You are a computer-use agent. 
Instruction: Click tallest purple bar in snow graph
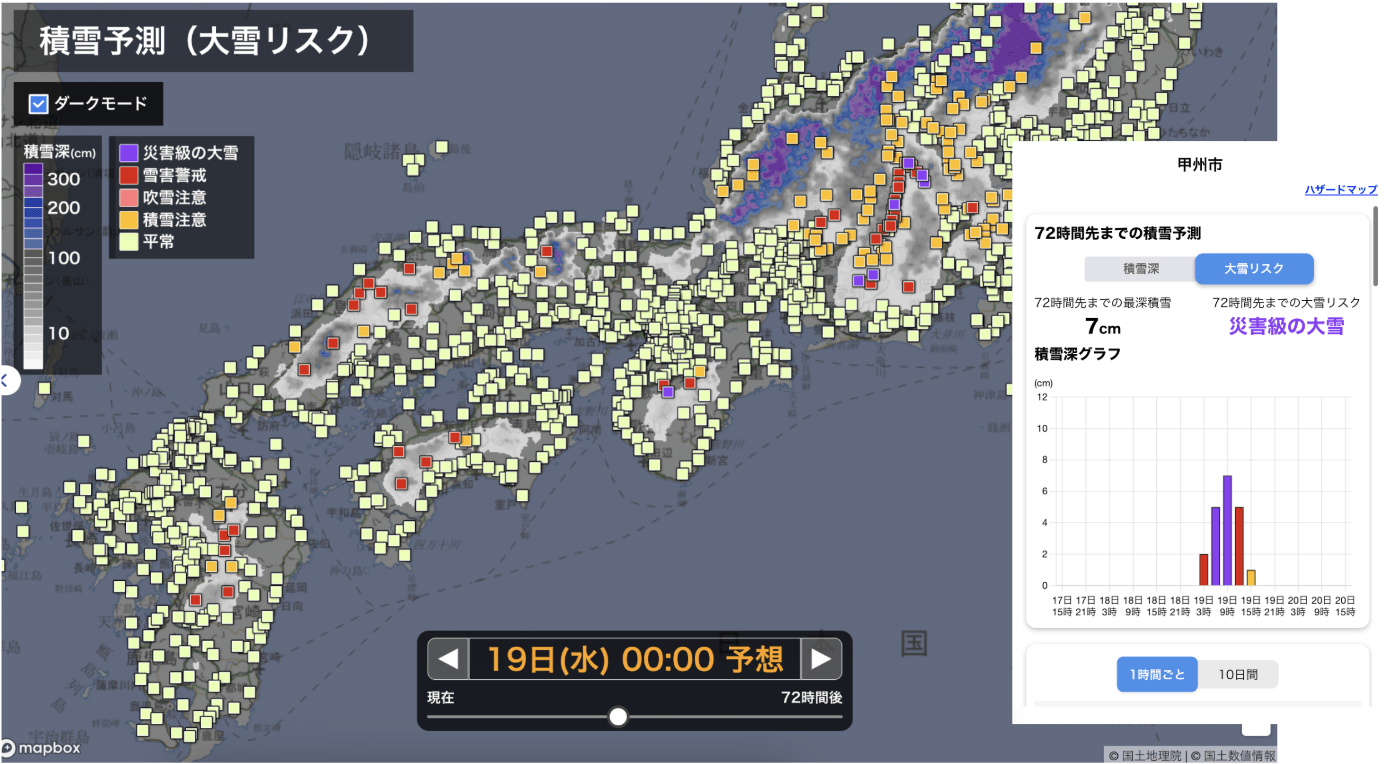[1227, 530]
